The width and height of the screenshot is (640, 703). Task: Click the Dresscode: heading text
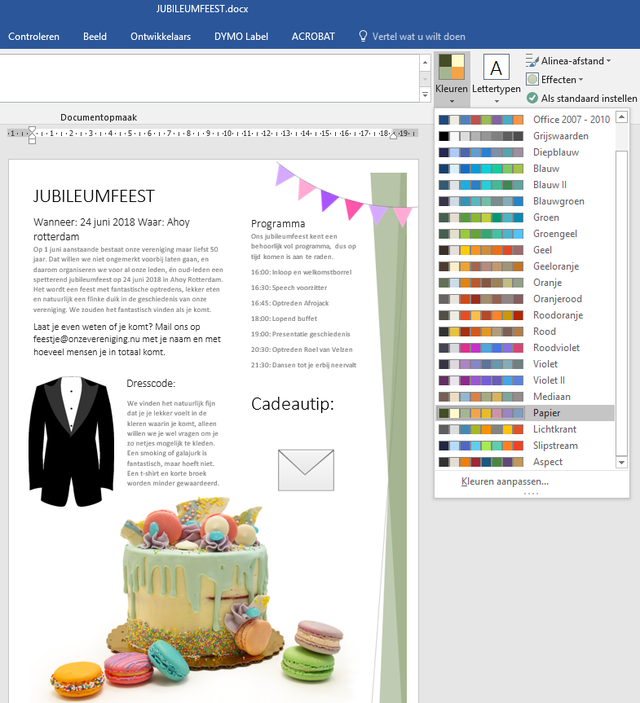151,383
